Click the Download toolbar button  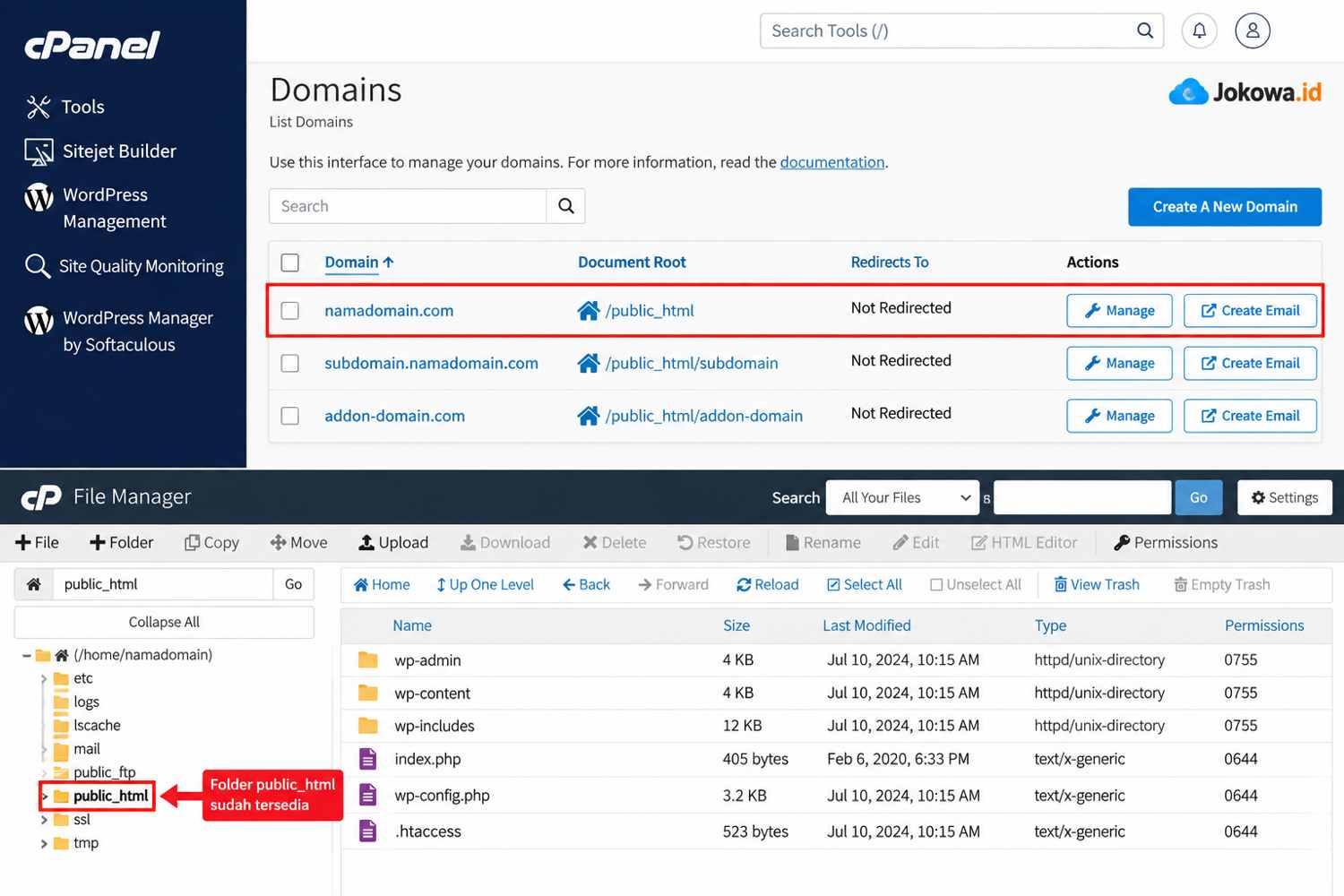tap(505, 543)
